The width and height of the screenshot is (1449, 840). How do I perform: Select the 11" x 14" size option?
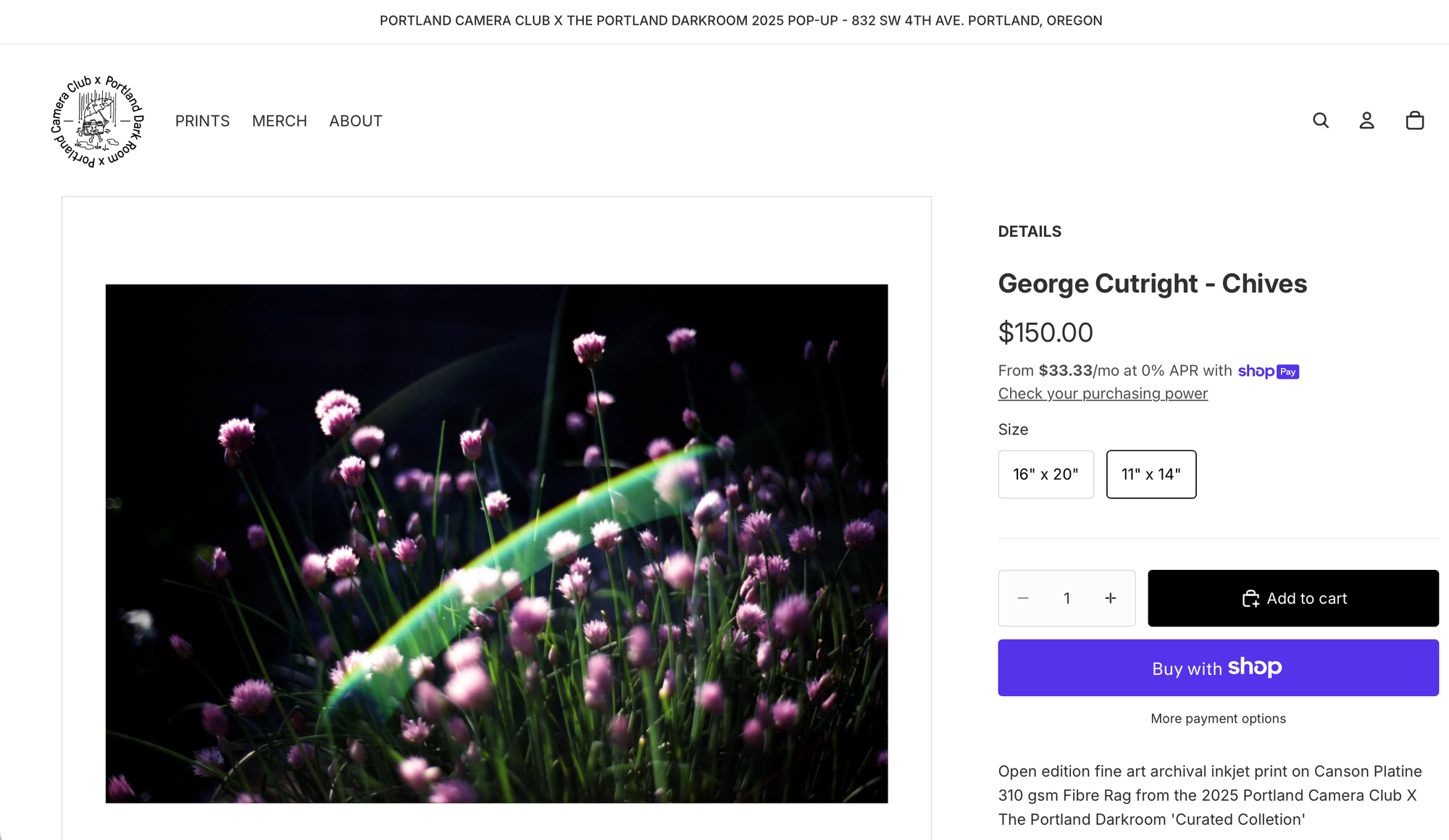click(x=1151, y=474)
